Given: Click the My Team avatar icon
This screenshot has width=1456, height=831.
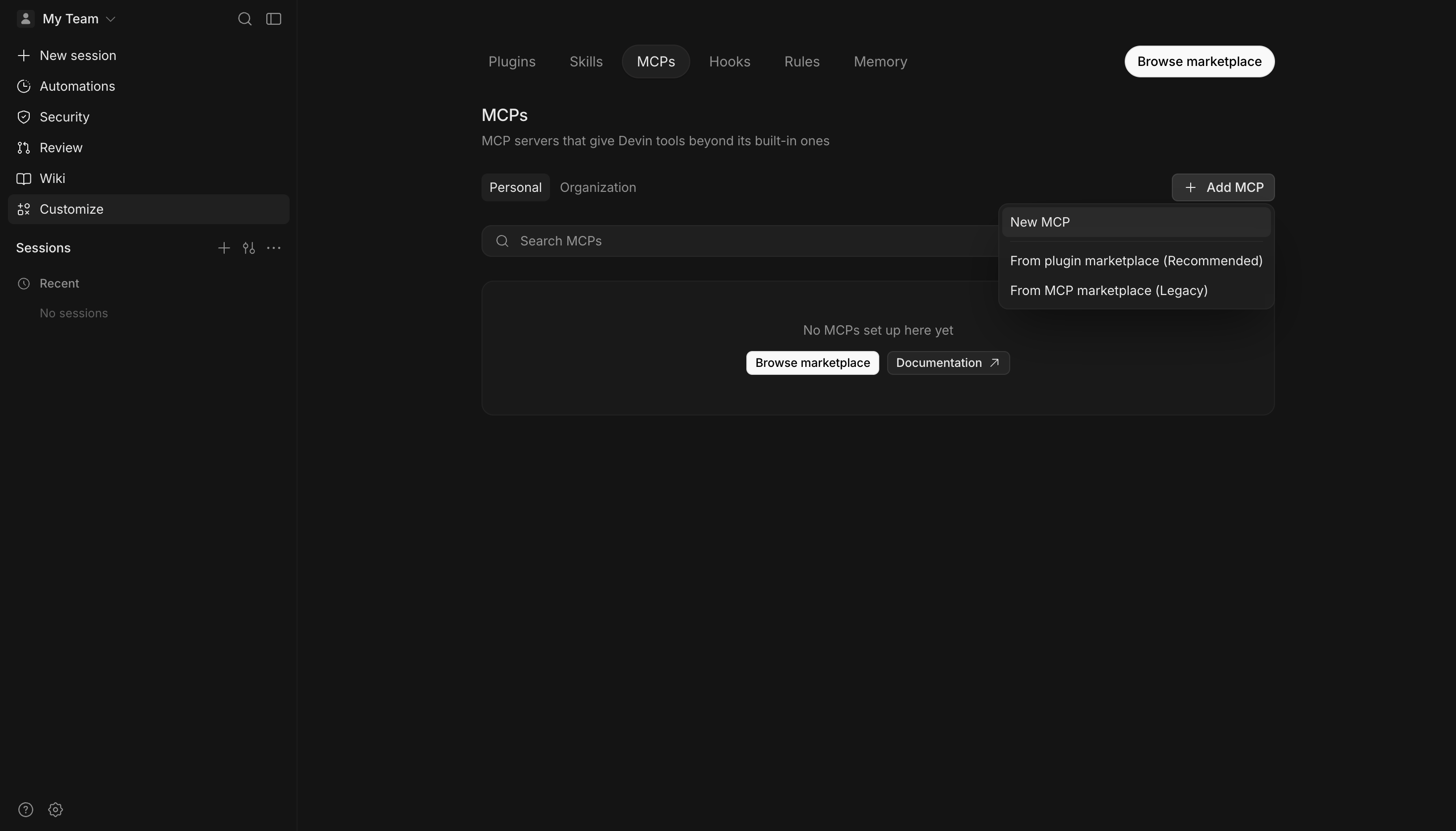Looking at the screenshot, I should click(26, 19).
